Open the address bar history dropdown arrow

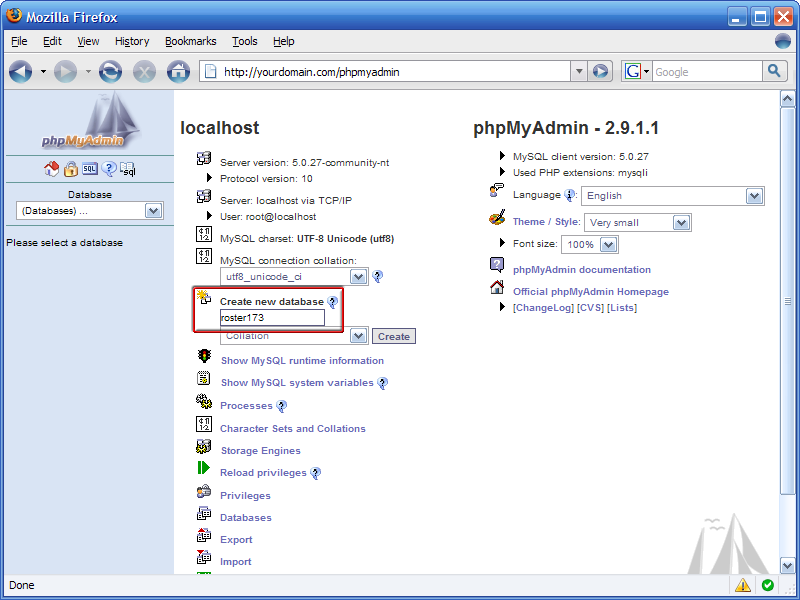pos(579,71)
